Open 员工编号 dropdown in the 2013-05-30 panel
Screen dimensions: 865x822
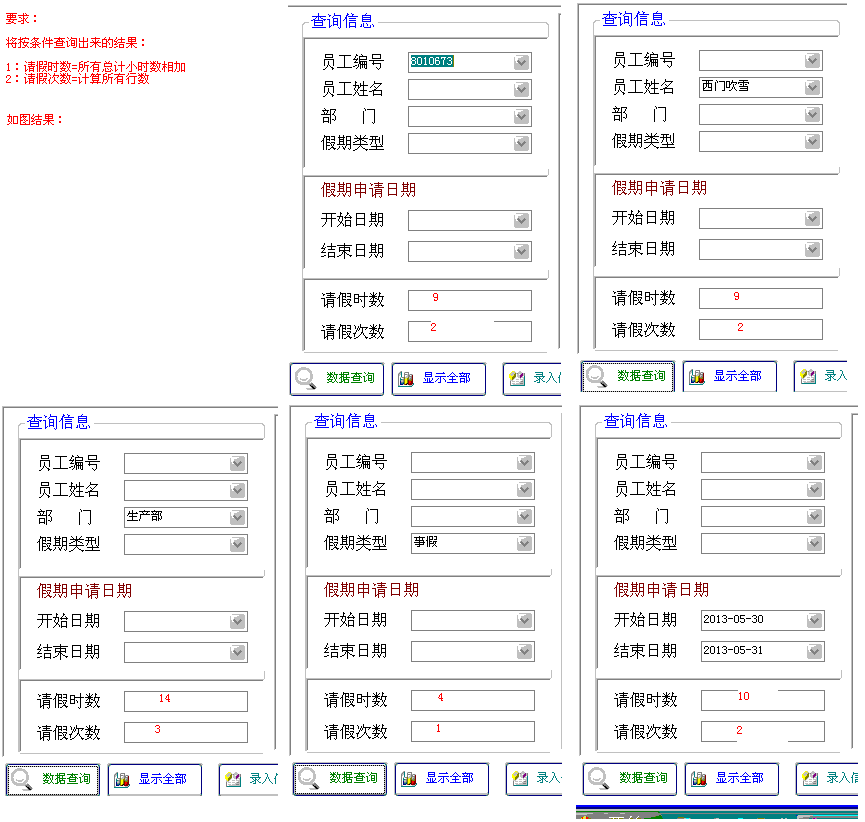[814, 462]
